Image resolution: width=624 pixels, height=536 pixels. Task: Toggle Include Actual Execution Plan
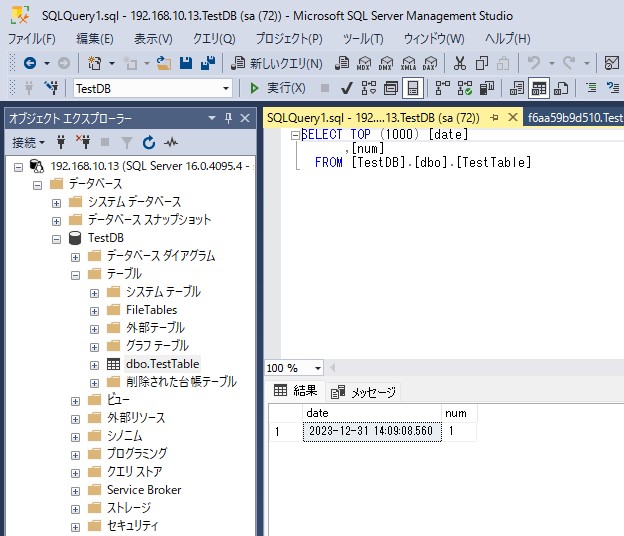[443, 88]
